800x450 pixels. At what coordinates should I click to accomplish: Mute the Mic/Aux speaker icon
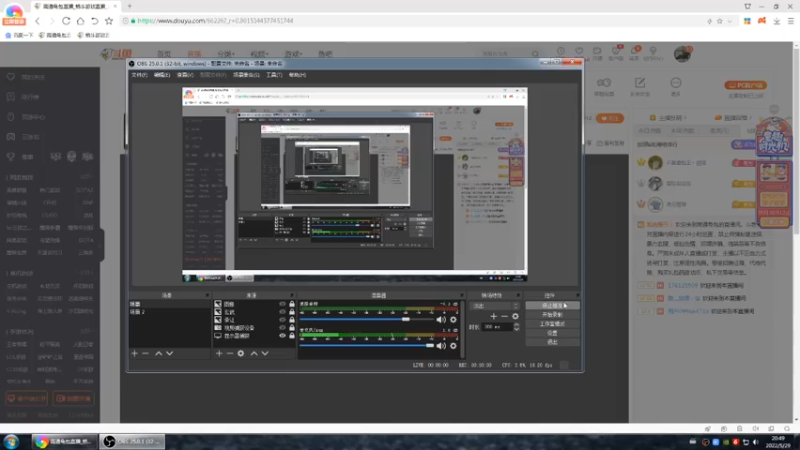click(x=441, y=345)
